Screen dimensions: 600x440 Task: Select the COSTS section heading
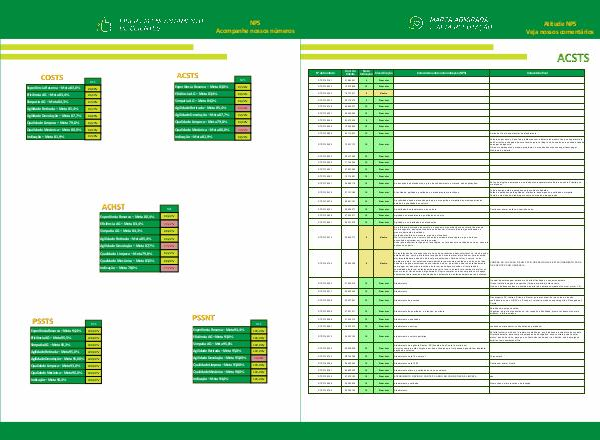point(52,77)
